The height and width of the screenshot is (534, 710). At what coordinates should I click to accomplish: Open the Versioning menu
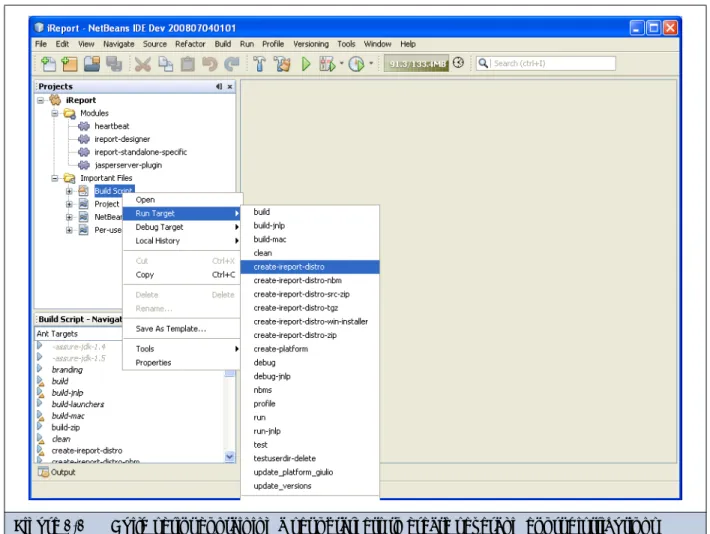coord(311,44)
